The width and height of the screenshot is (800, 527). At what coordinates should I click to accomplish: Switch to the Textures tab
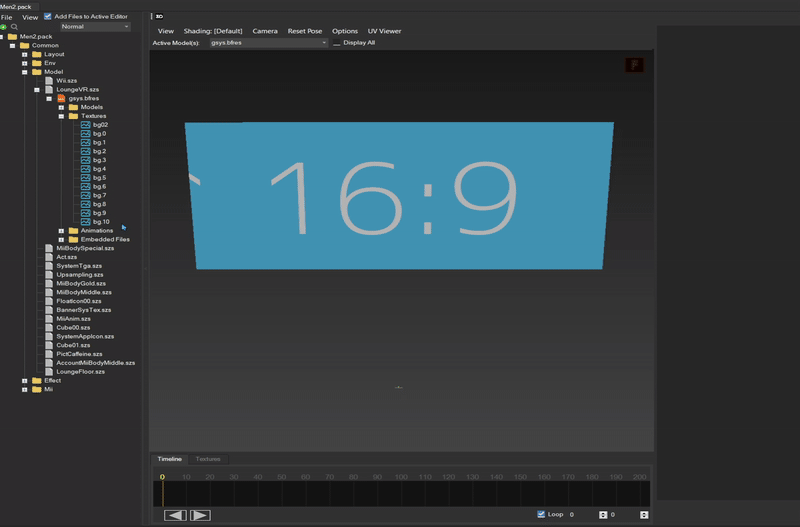208,459
